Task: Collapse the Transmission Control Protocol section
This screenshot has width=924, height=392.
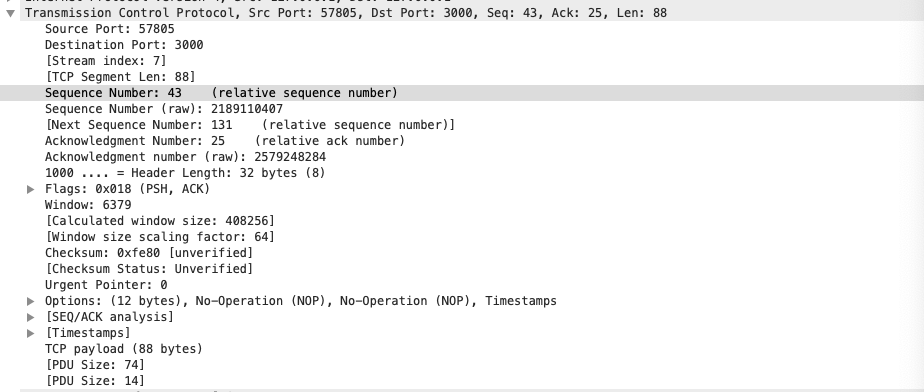Action: (10, 13)
